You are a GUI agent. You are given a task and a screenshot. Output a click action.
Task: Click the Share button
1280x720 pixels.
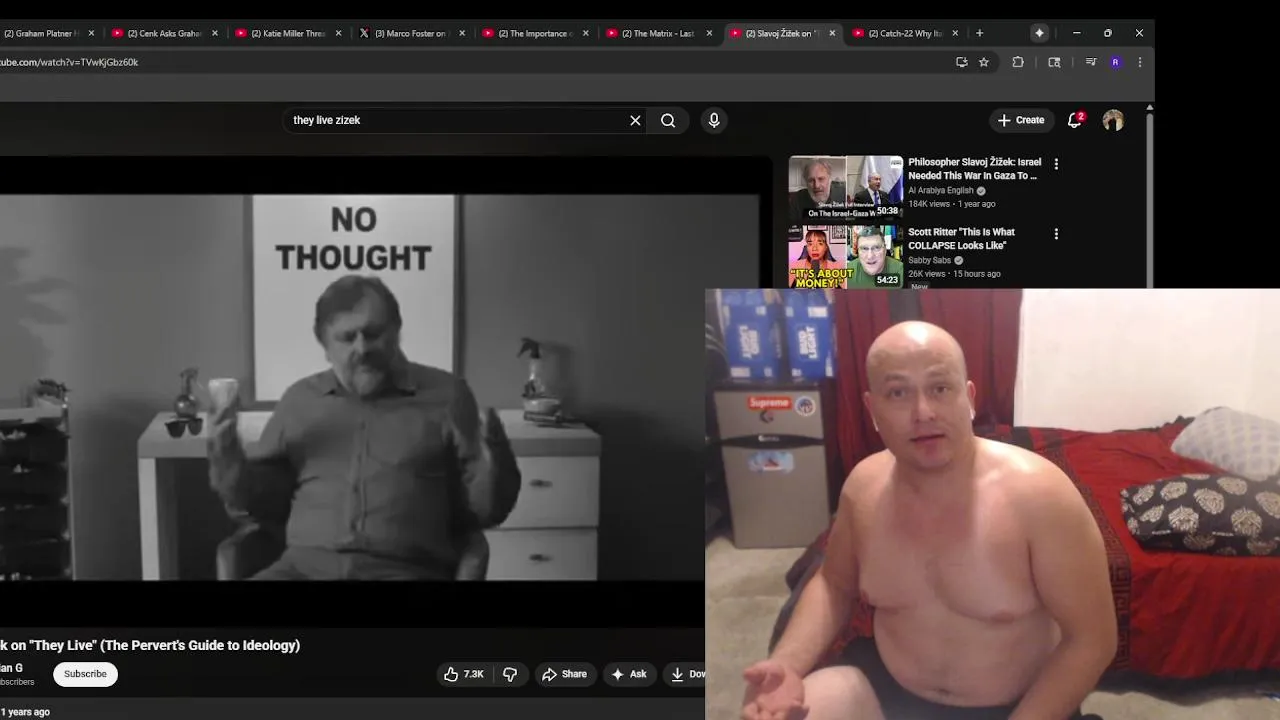point(565,674)
